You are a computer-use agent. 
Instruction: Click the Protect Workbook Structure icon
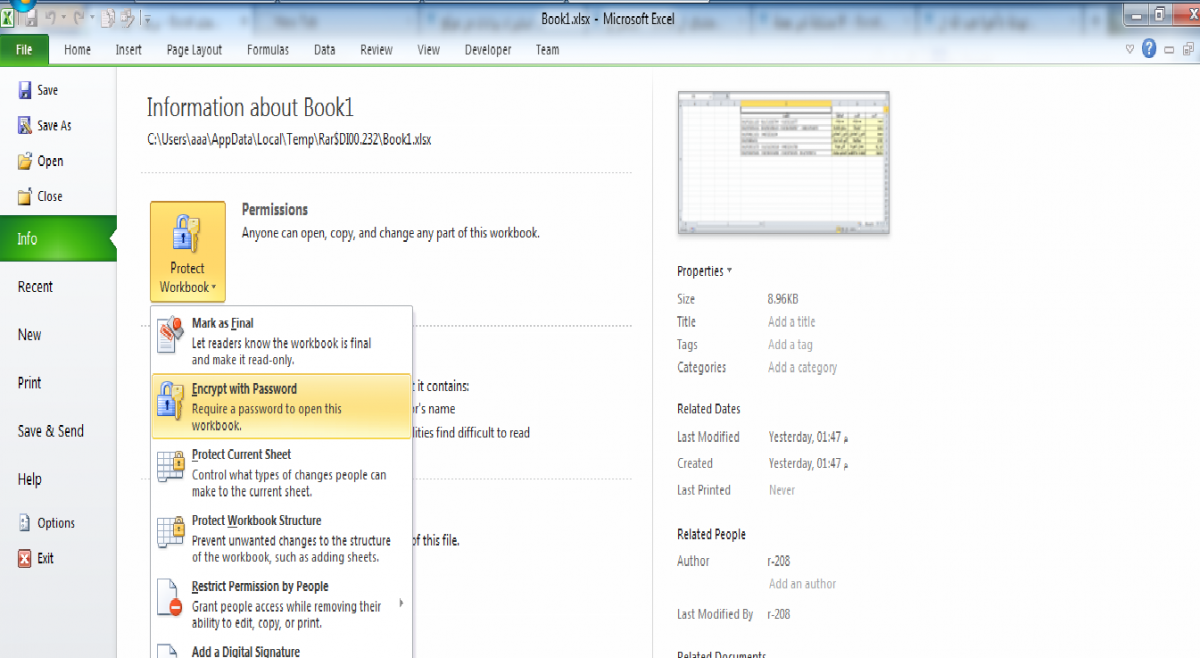tap(171, 532)
